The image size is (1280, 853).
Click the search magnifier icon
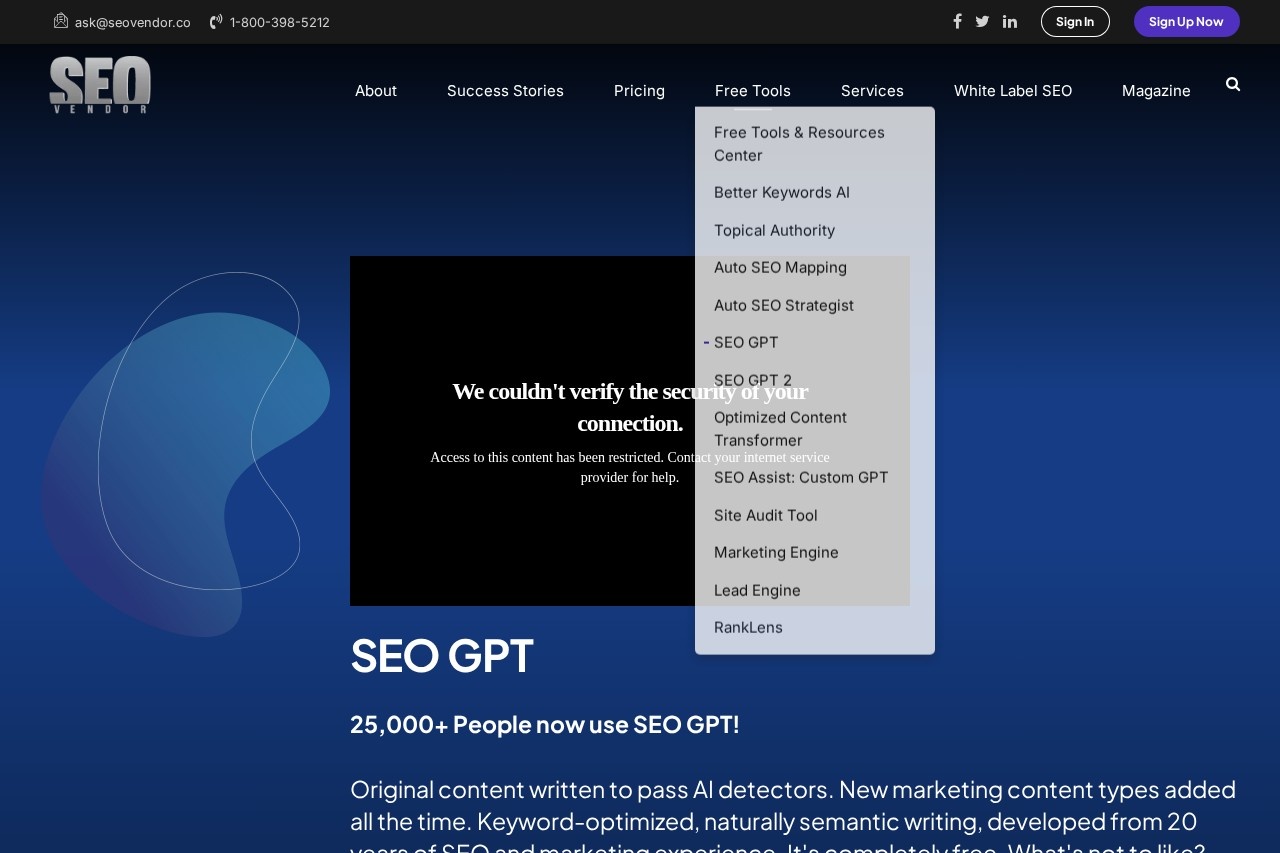(x=1232, y=85)
